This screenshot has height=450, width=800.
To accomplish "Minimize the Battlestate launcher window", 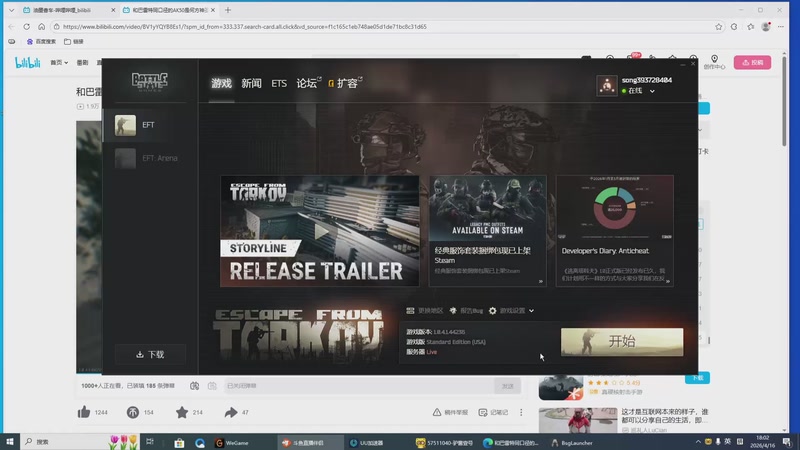I will click(x=683, y=64).
